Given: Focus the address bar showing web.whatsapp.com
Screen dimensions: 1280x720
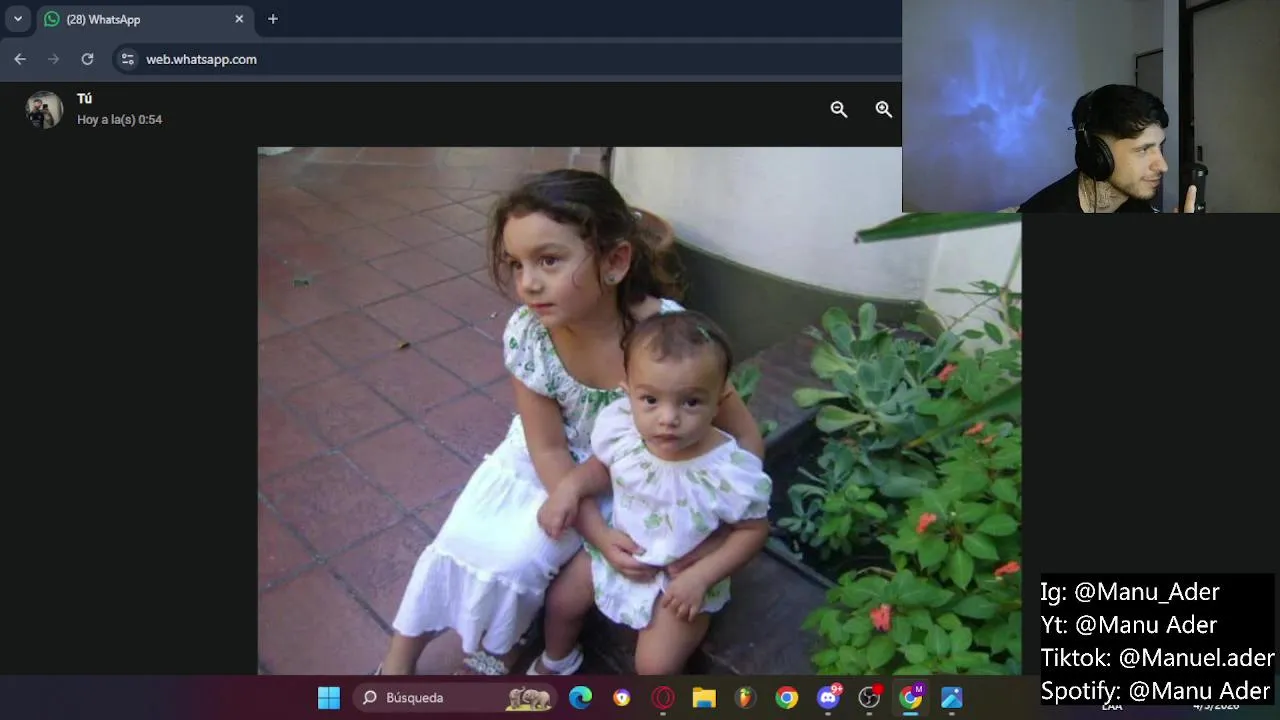Looking at the screenshot, I should coord(510,59).
